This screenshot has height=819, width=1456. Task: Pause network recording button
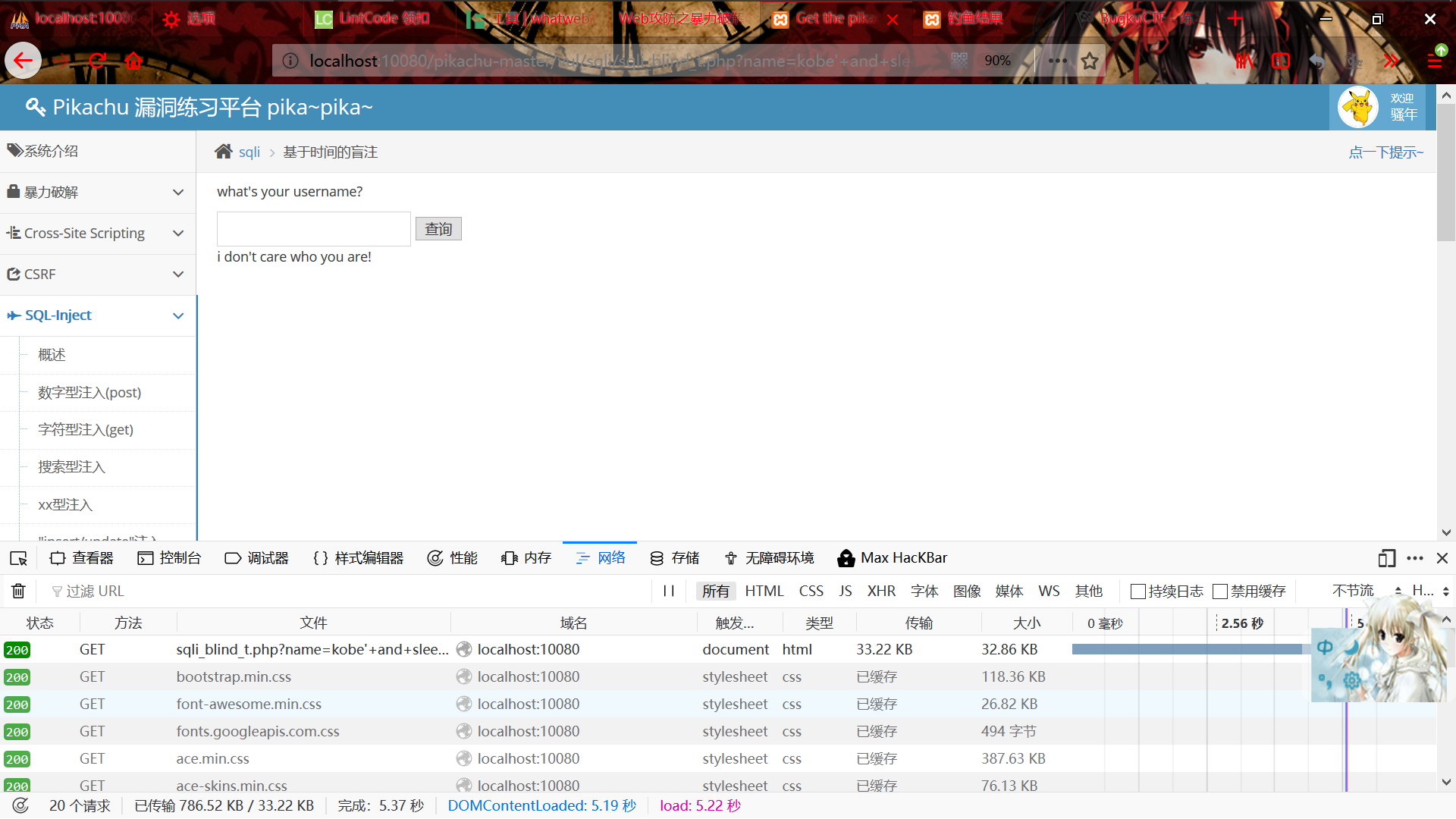(x=668, y=591)
